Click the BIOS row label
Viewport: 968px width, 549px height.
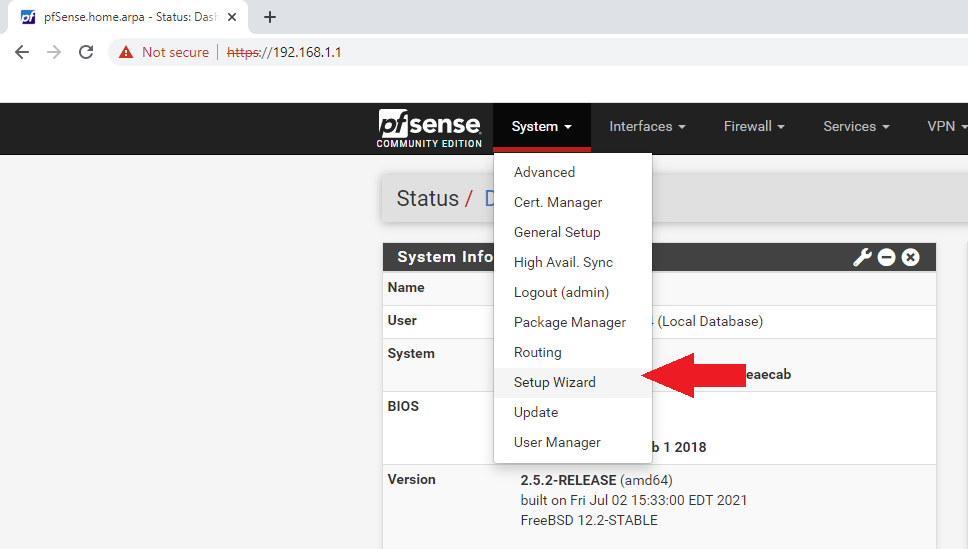click(x=403, y=406)
